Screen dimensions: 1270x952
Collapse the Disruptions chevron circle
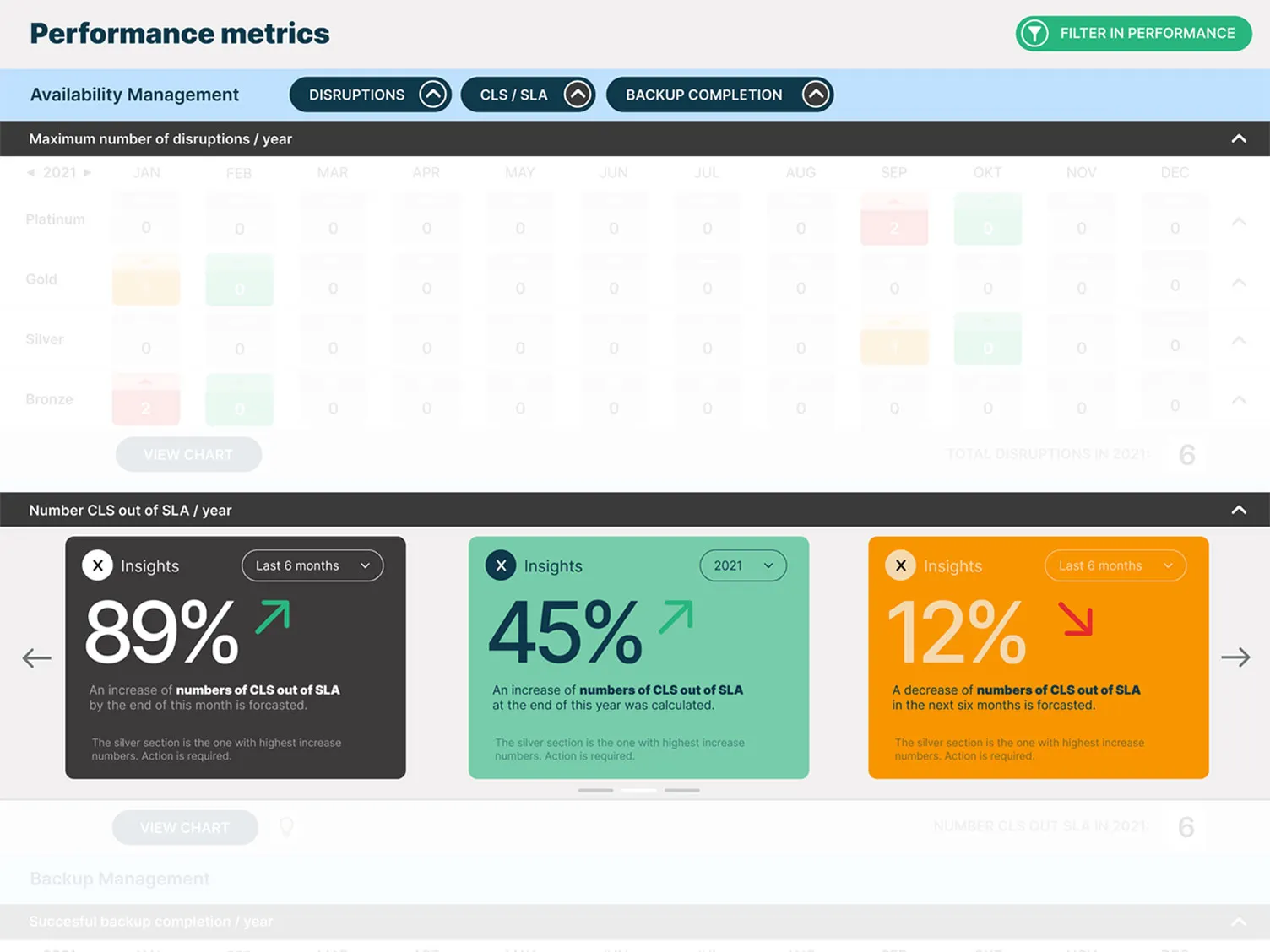click(432, 95)
